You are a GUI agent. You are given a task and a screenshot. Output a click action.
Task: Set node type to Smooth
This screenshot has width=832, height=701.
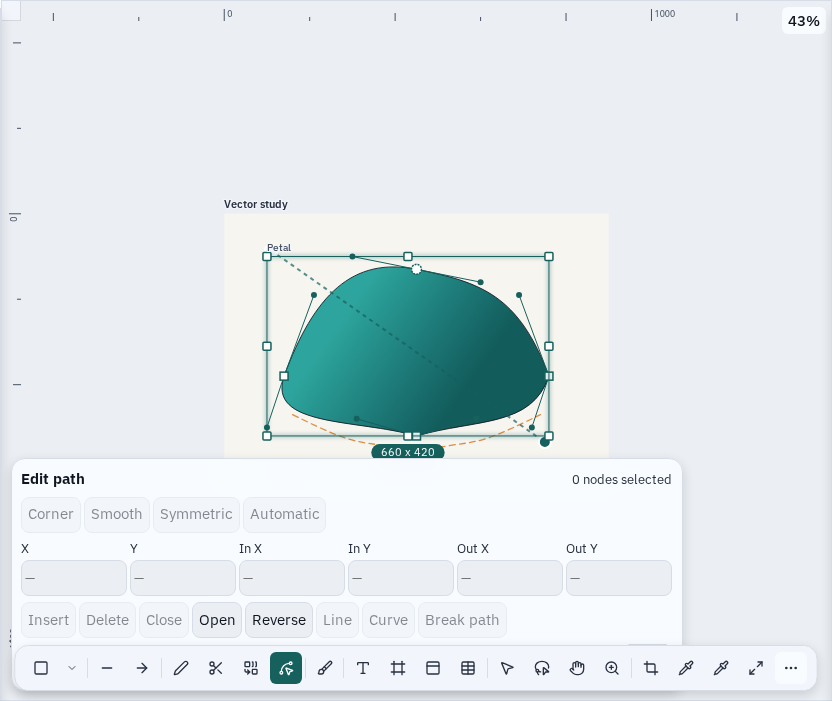[x=117, y=514]
